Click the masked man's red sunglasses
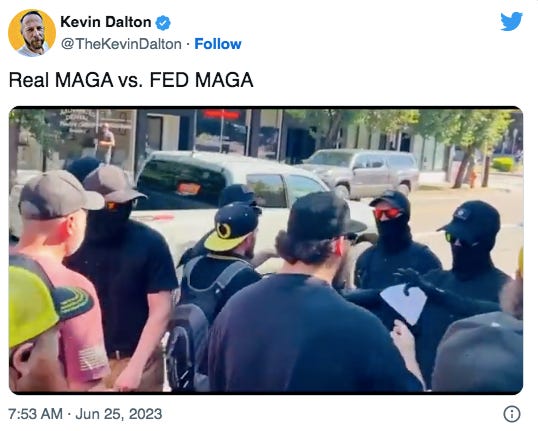This screenshot has height=431, width=538. pos(387,213)
